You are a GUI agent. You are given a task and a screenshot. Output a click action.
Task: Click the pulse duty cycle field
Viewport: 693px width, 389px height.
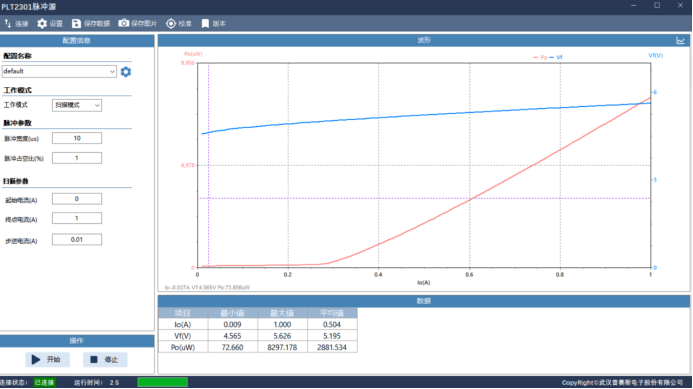77,158
